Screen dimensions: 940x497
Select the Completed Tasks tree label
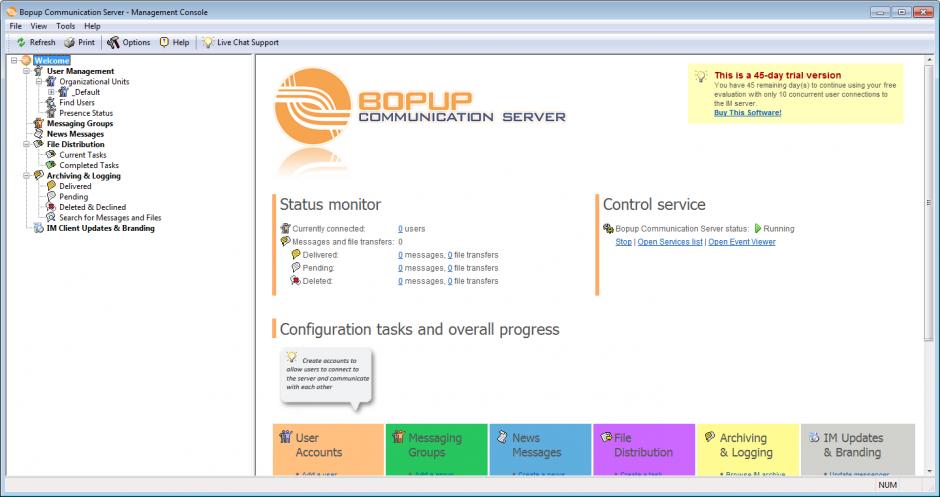(x=89, y=165)
